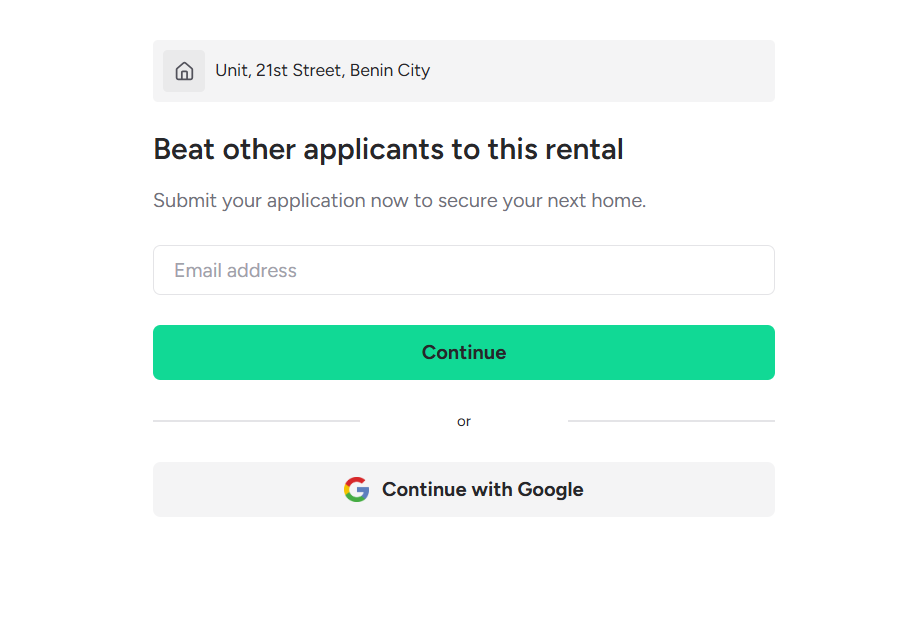920x624 pixels.
Task: Click the gray property address banner
Action: click(600, 71)
